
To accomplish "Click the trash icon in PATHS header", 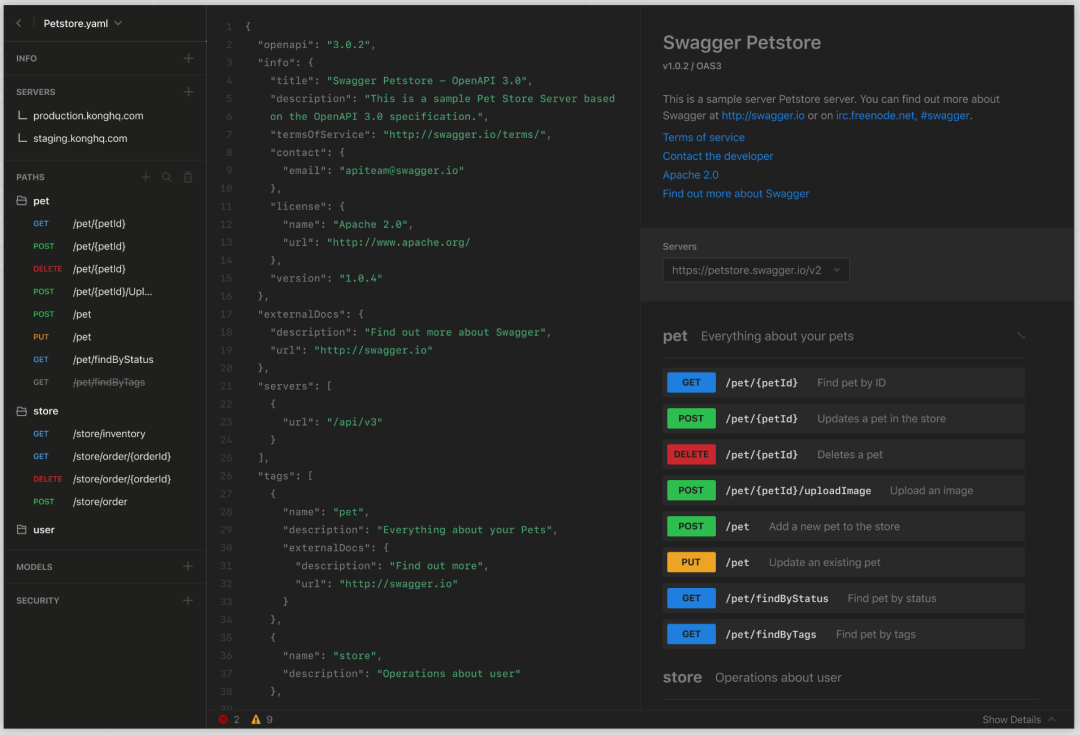I will [188, 177].
